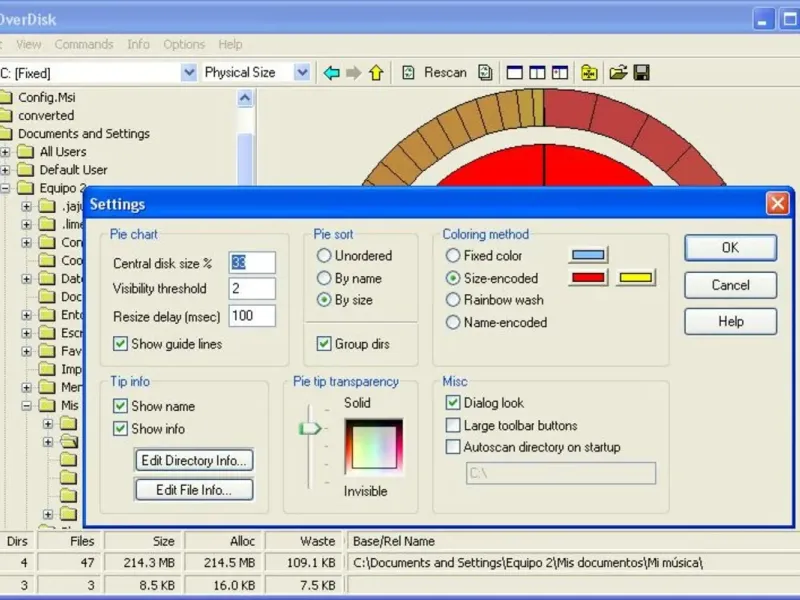Click the red size-encoded color swatch

pos(589,278)
